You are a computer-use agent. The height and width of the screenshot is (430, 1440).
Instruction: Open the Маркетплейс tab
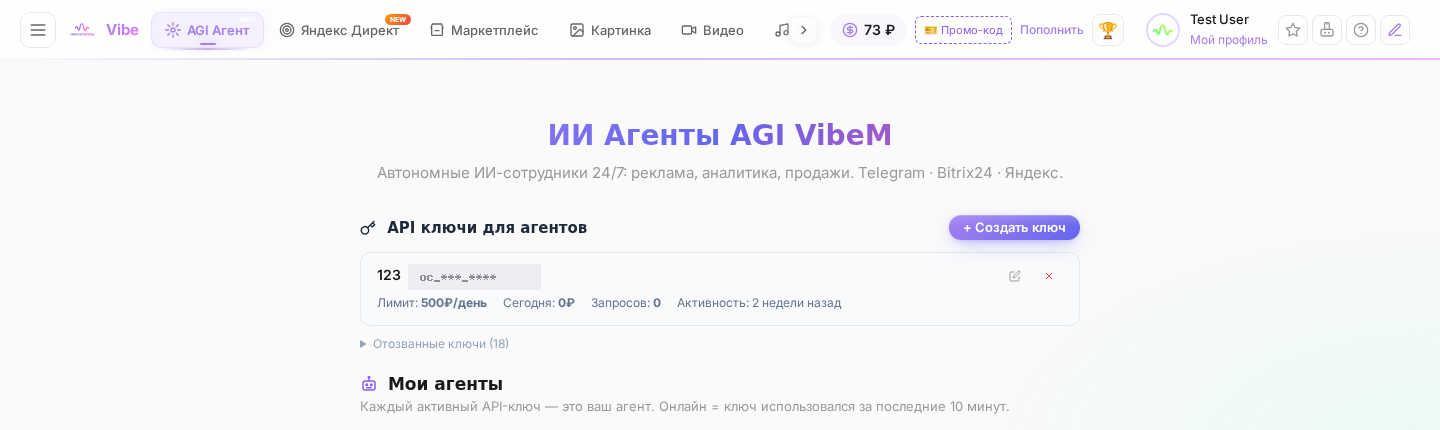[484, 30]
